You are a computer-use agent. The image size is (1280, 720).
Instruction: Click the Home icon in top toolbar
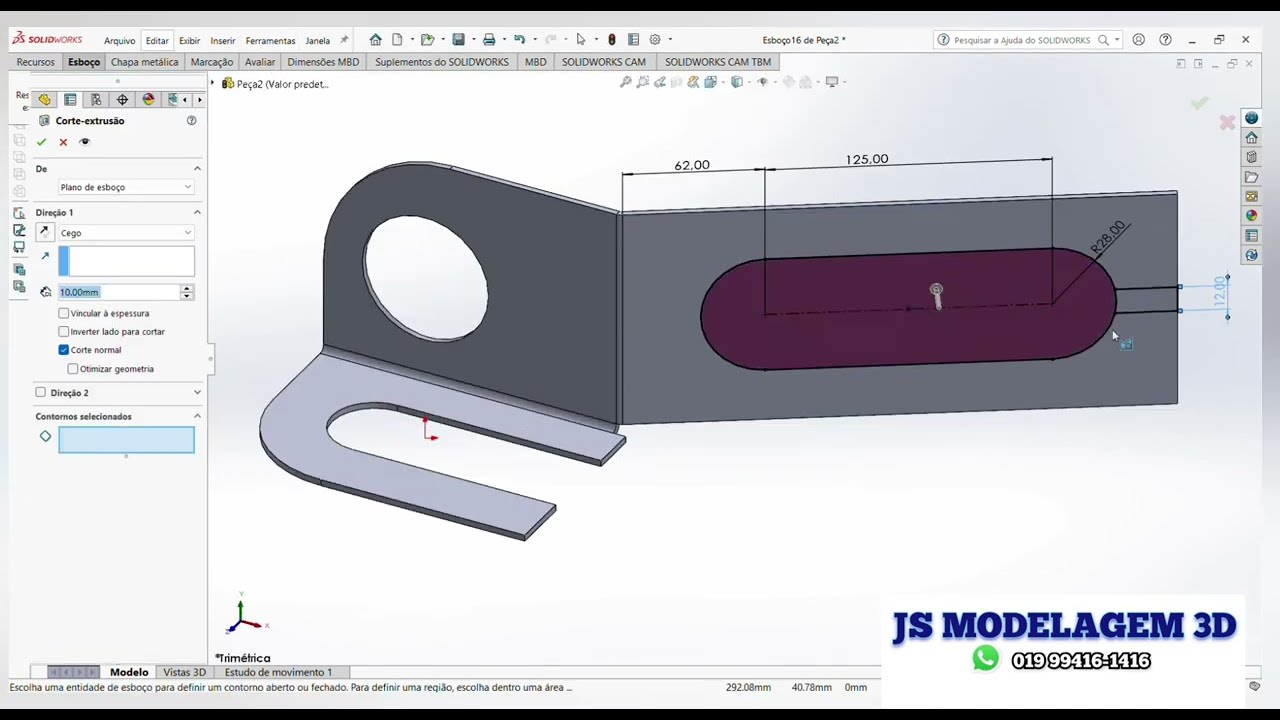click(375, 40)
